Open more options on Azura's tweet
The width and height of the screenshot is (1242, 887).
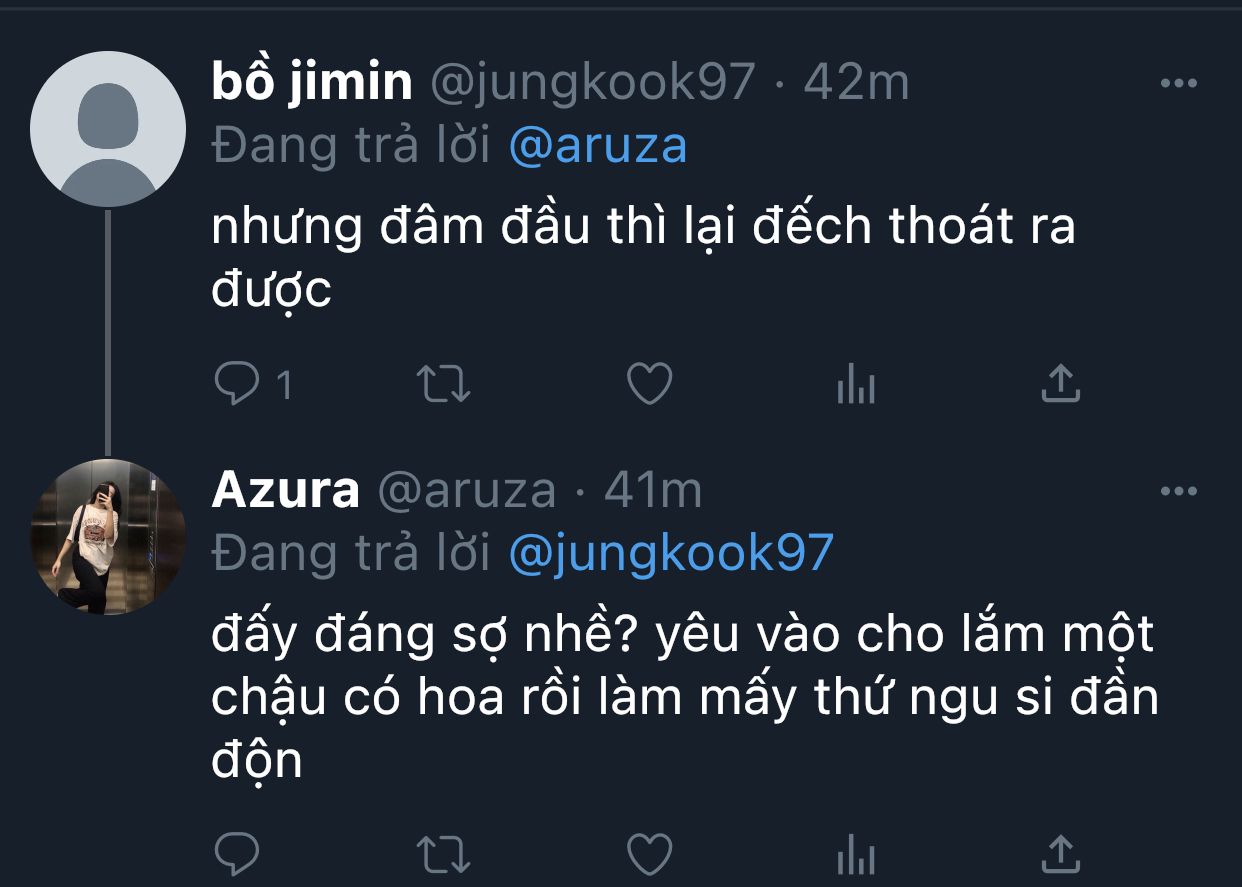tap(1179, 491)
